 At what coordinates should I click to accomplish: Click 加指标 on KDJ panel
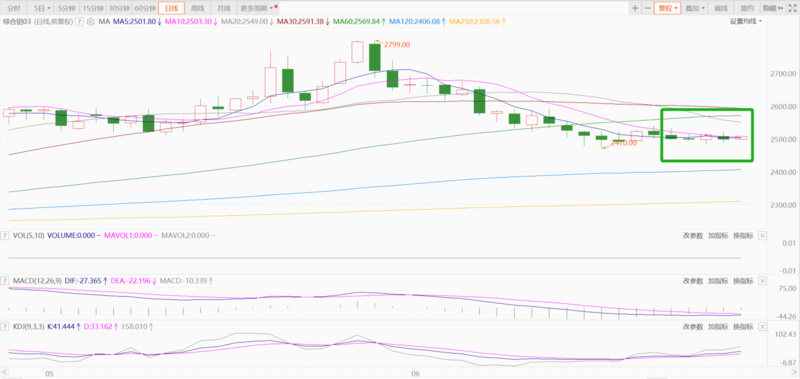pyautogui.click(x=718, y=326)
